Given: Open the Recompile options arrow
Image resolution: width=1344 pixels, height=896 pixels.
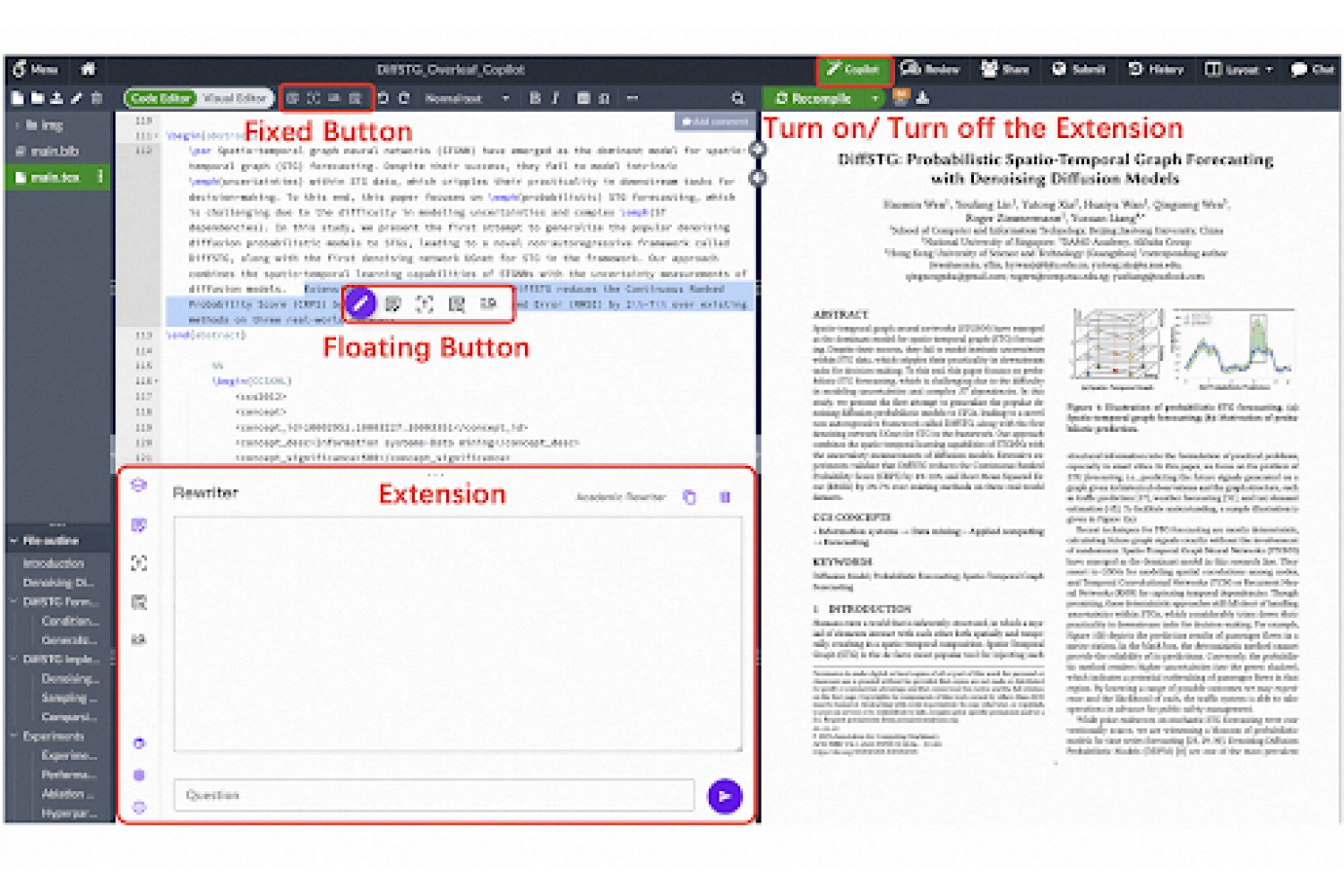Looking at the screenshot, I should tap(875, 98).
